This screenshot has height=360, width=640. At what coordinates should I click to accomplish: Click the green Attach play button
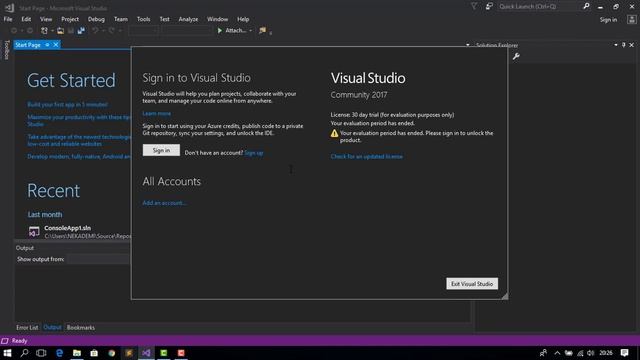[x=220, y=31]
